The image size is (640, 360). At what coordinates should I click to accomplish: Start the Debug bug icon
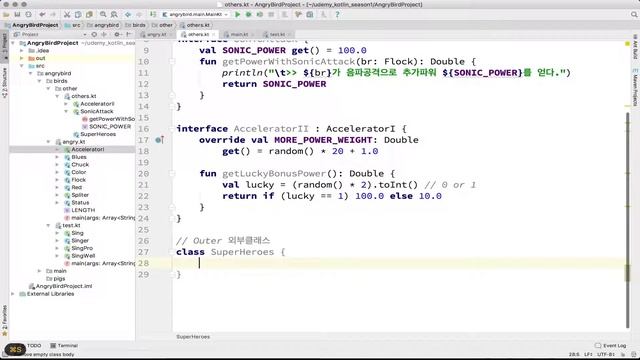(249, 15)
